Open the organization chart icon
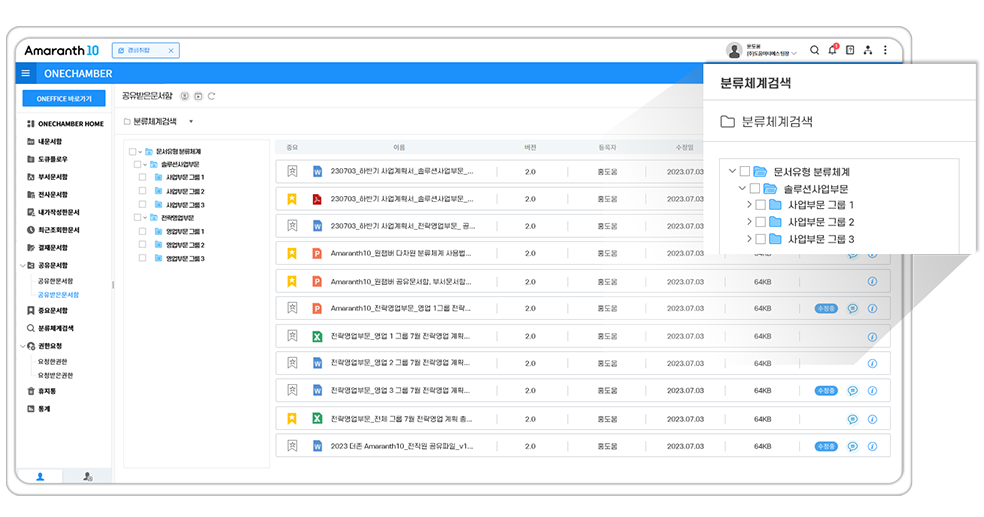Image resolution: width=984 pixels, height=517 pixels. [x=867, y=50]
